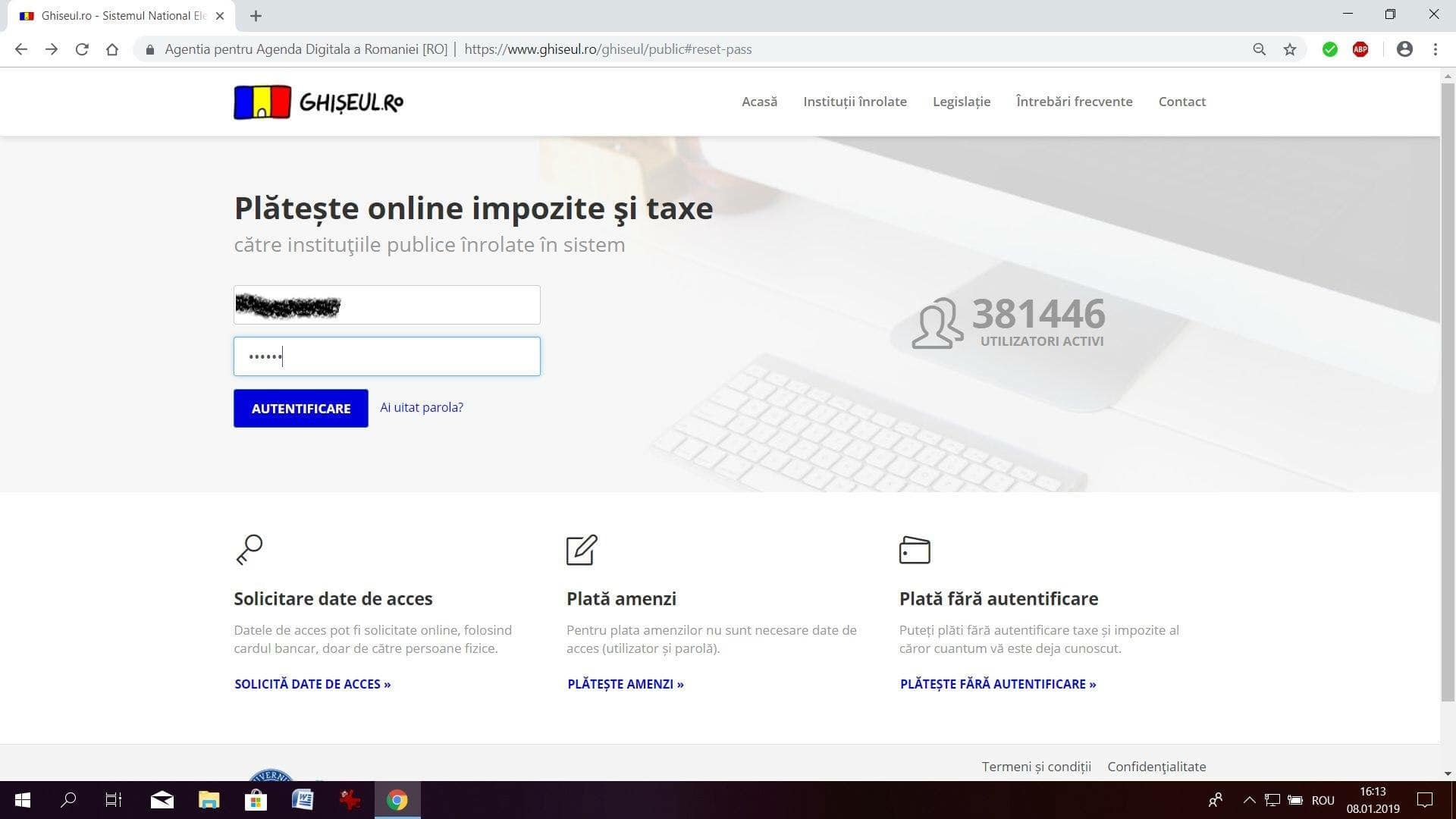This screenshot has width=1456, height=819.
Task: Open the AdBlock Plus extension
Action: click(1360, 49)
